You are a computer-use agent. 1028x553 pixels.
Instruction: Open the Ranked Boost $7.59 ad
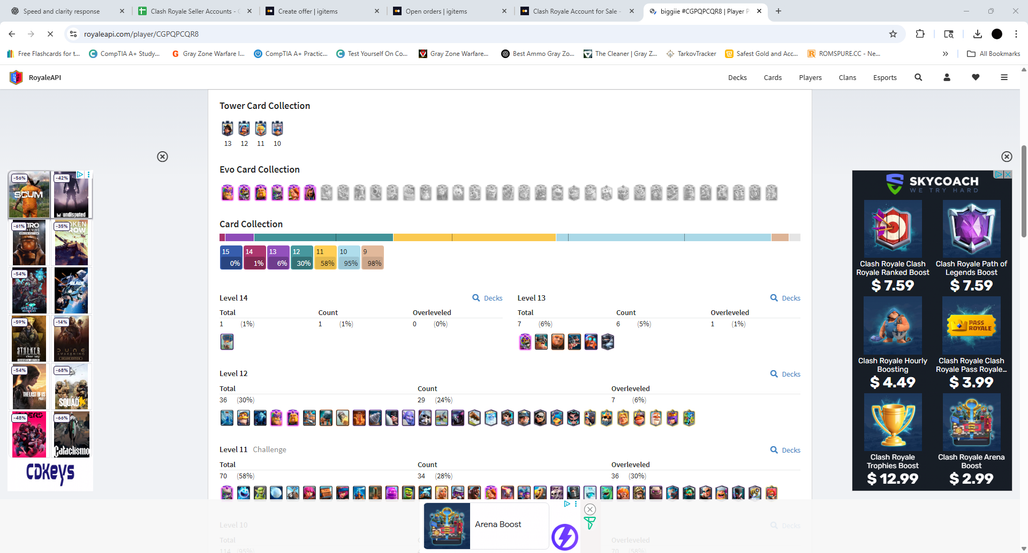tap(892, 247)
